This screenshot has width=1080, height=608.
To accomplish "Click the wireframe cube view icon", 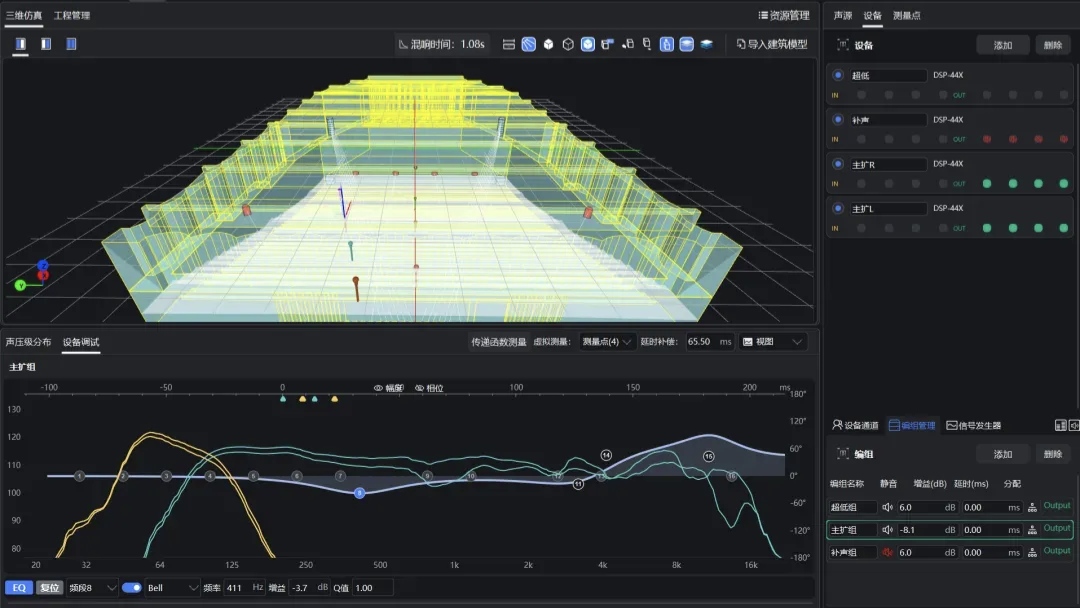I will point(568,44).
